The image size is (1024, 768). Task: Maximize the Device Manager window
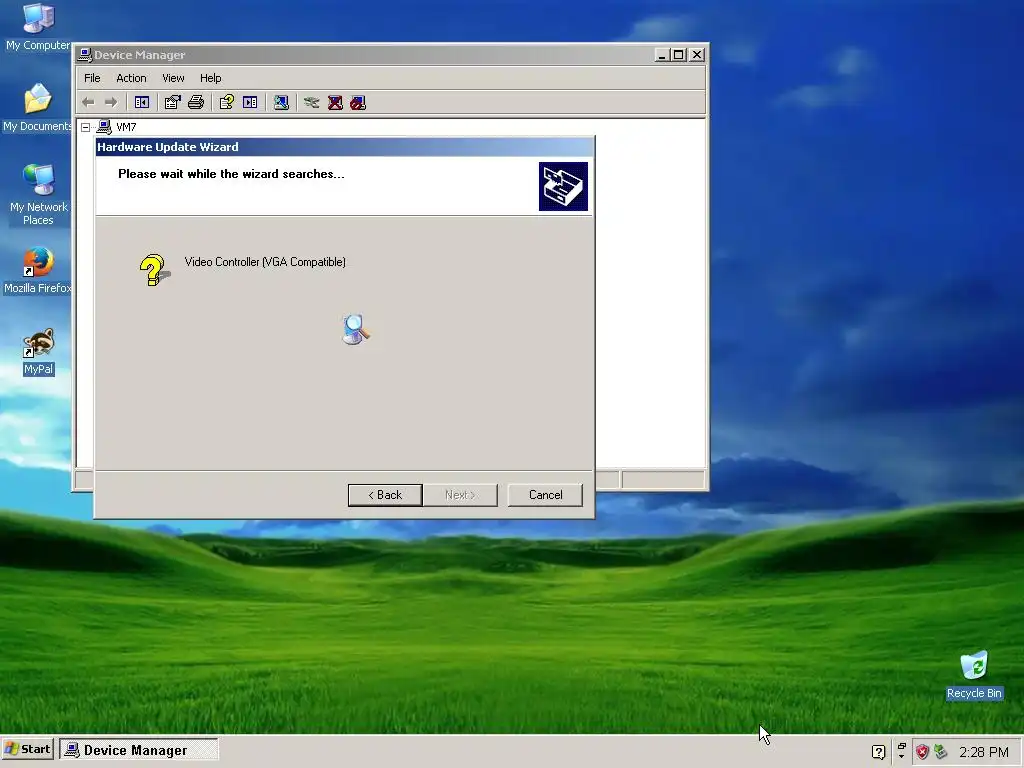point(679,55)
